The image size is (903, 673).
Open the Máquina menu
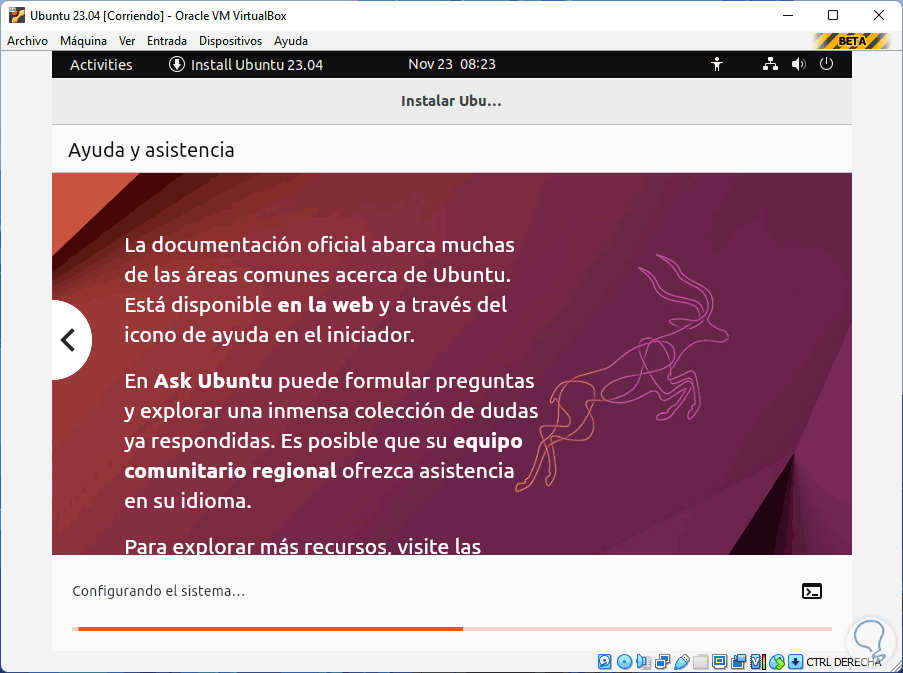coord(84,41)
